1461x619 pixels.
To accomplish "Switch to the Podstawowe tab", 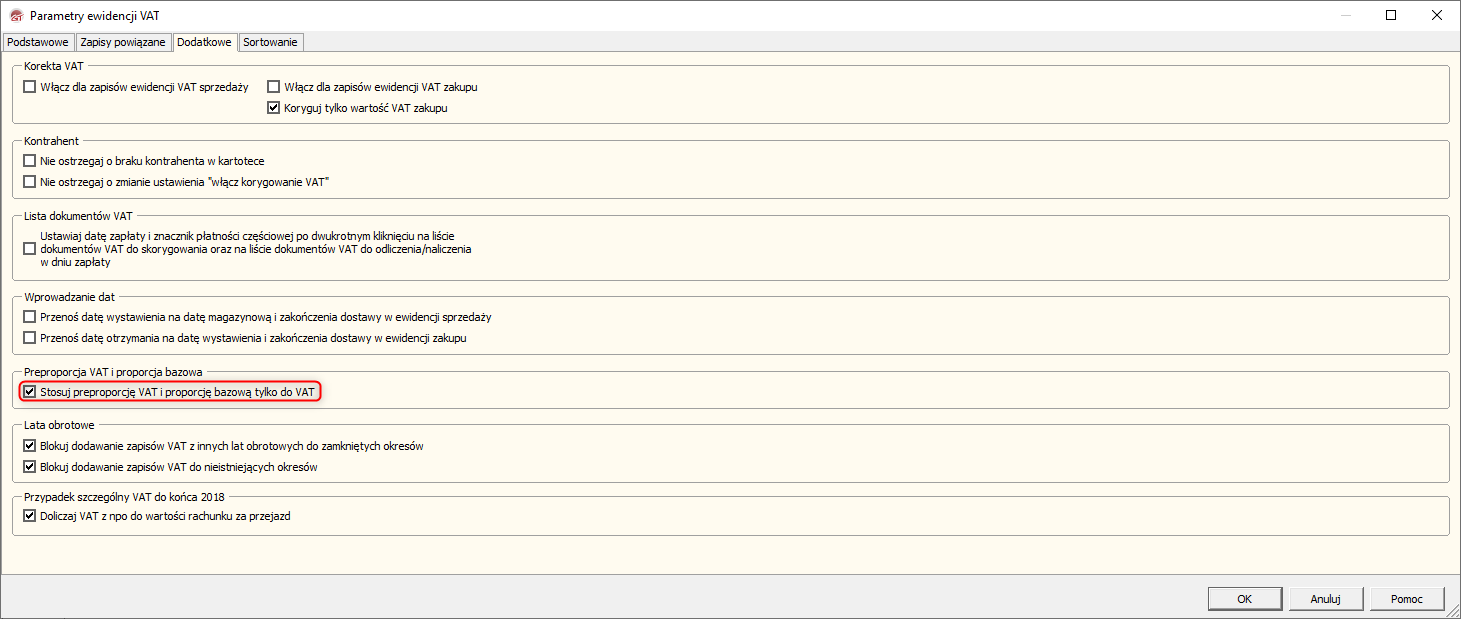I will click(x=38, y=42).
